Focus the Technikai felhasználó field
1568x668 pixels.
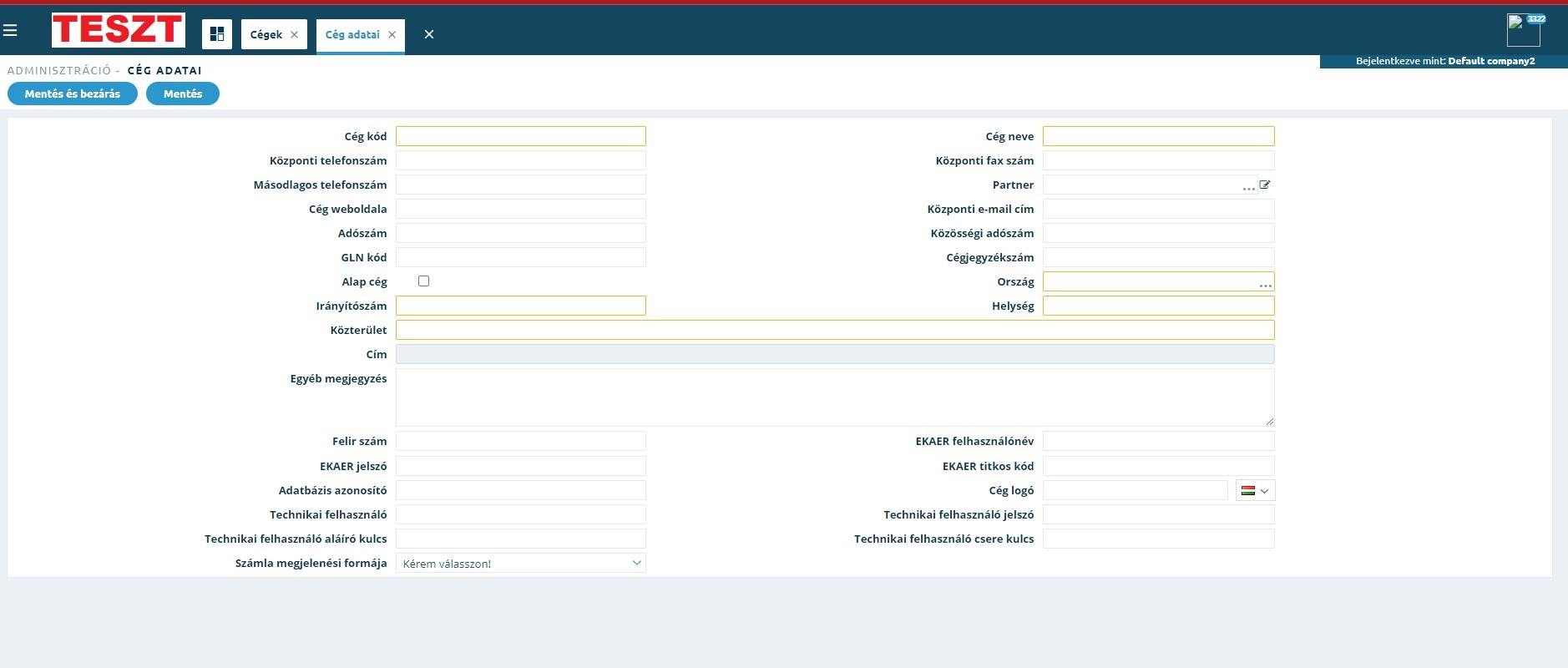(x=521, y=514)
